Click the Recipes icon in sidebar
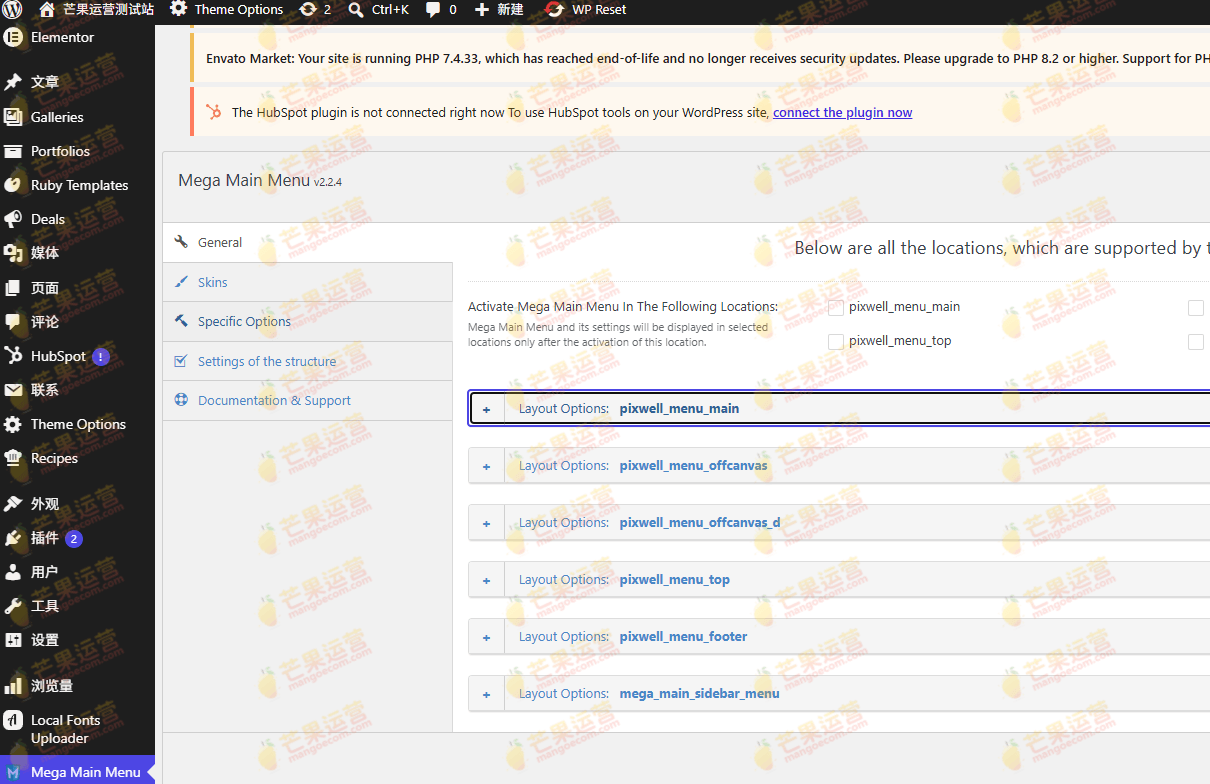 click(13, 458)
